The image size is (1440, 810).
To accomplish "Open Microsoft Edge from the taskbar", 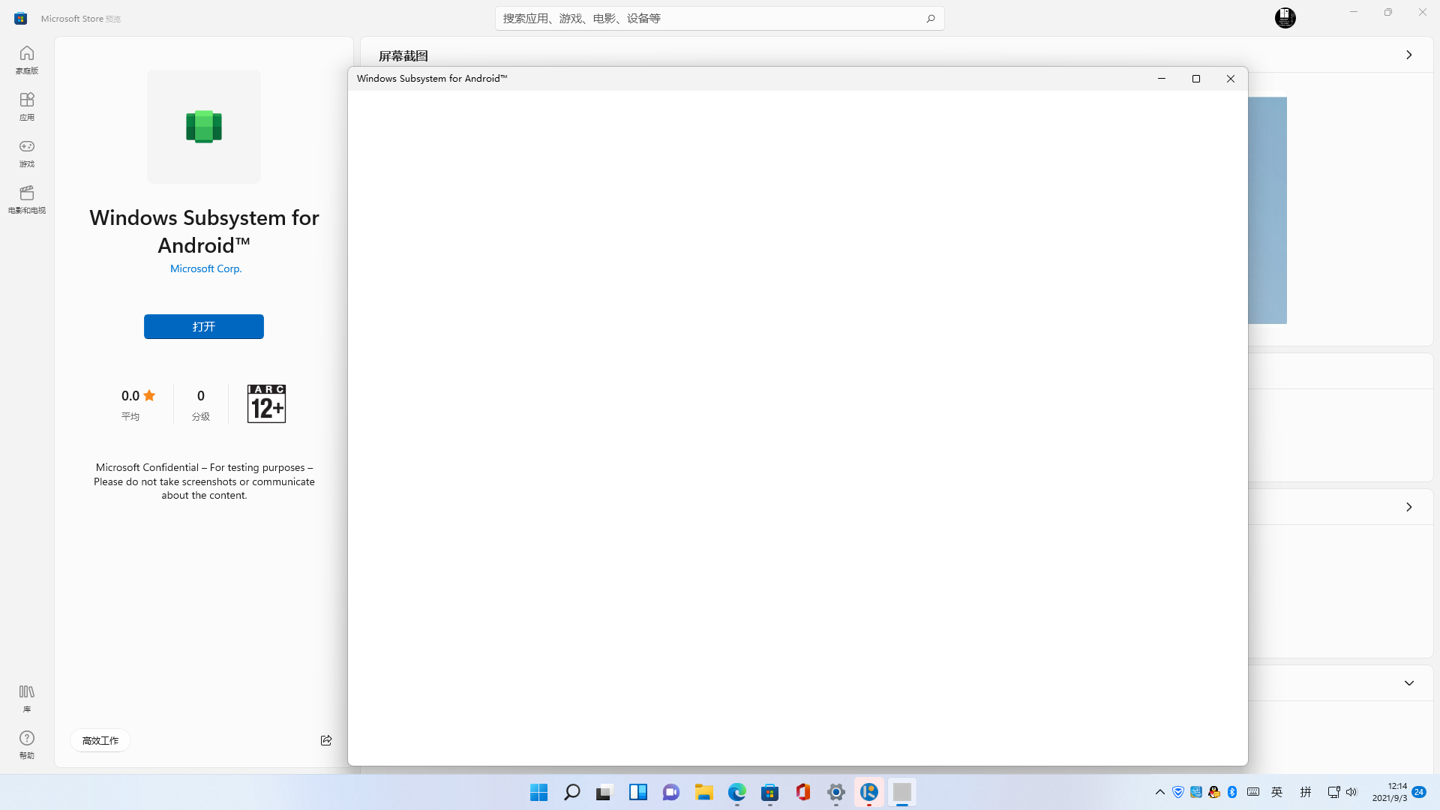I will (x=737, y=792).
